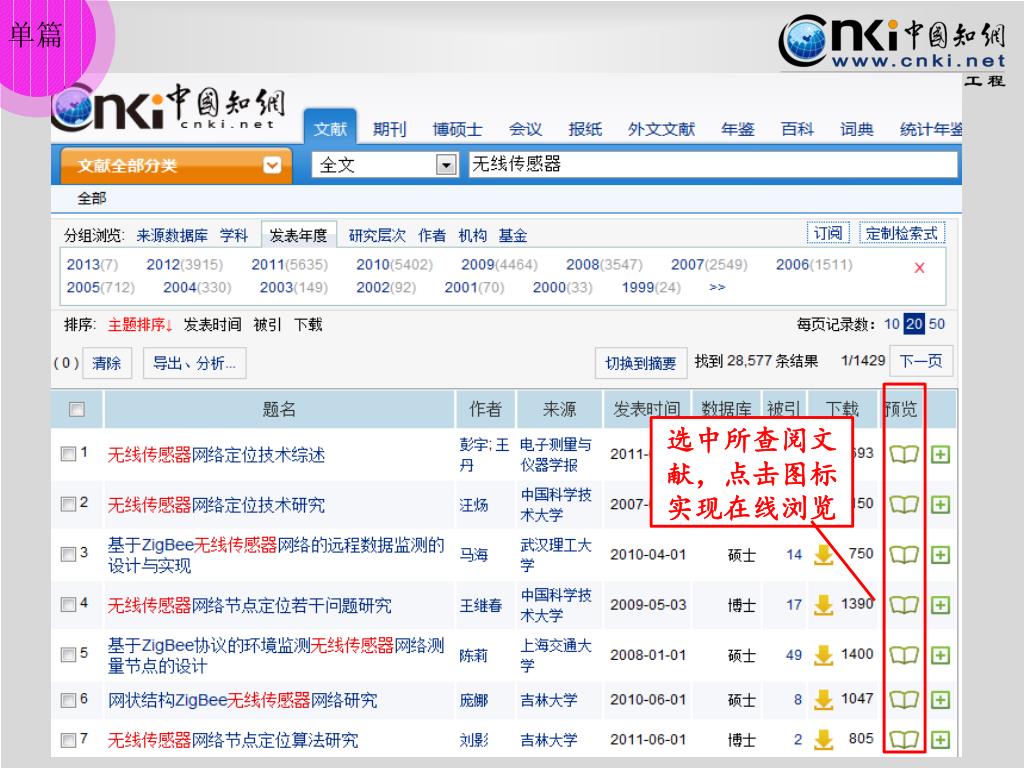1024x768 pixels.
Task: Select the checkbox for result 3
Action: [x=68, y=554]
